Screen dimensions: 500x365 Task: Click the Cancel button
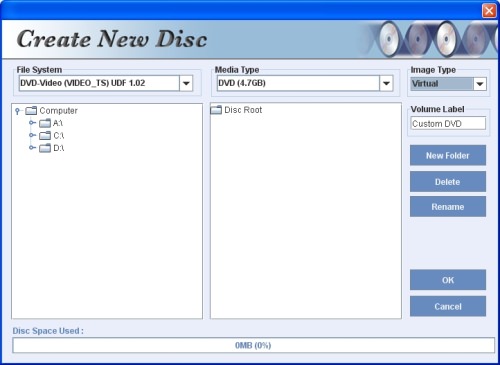pyautogui.click(x=448, y=306)
